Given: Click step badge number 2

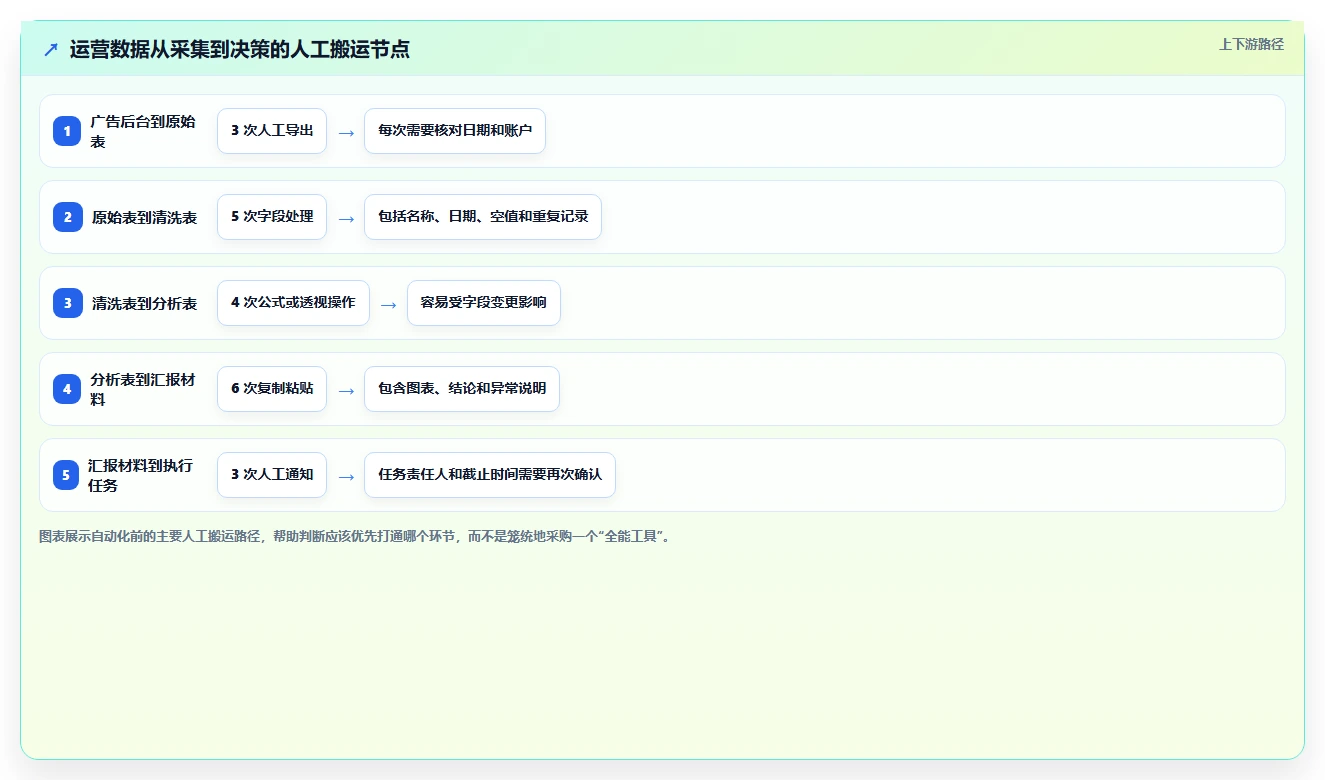Looking at the screenshot, I should (x=67, y=217).
